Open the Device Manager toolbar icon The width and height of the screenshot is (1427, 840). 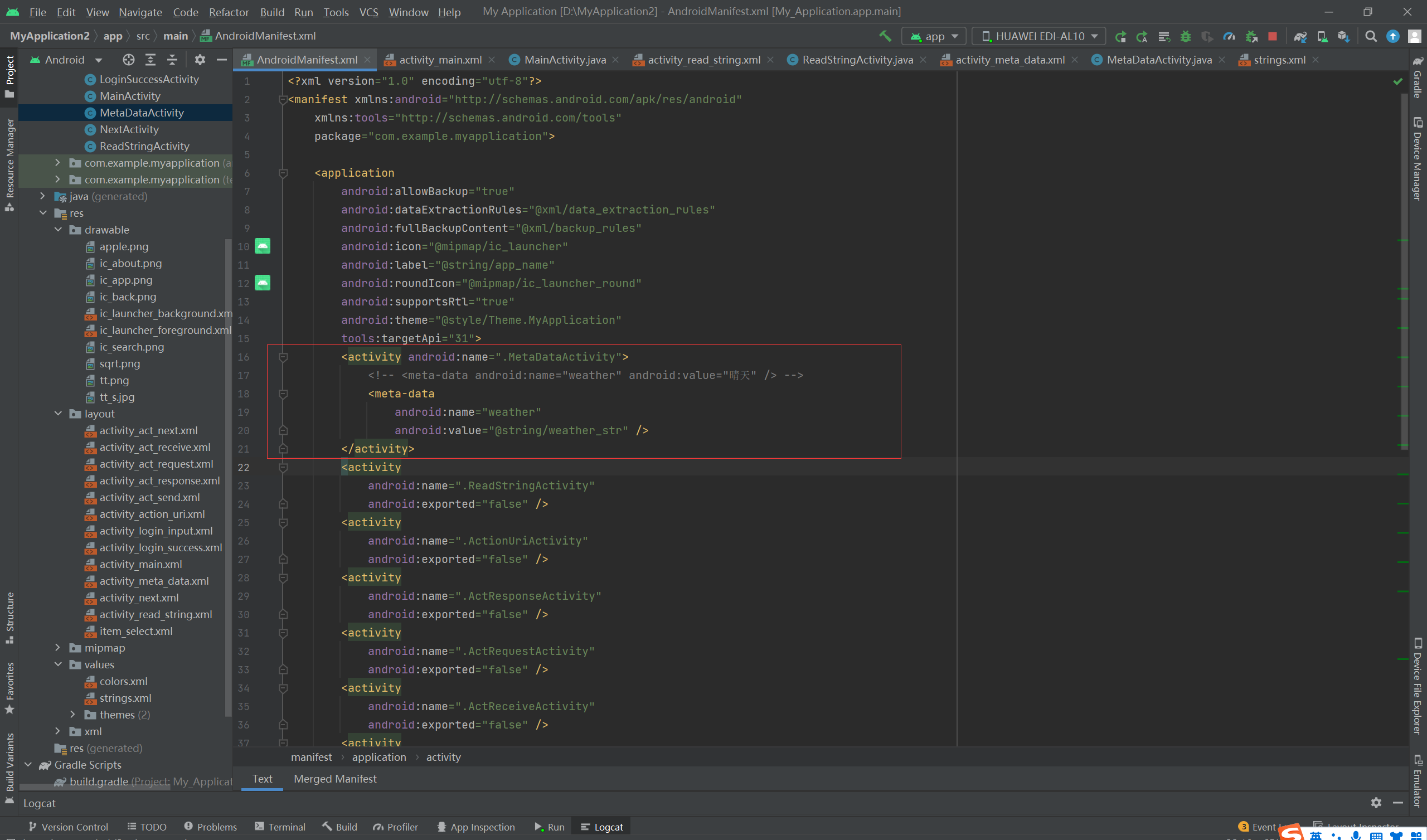pos(1322,36)
